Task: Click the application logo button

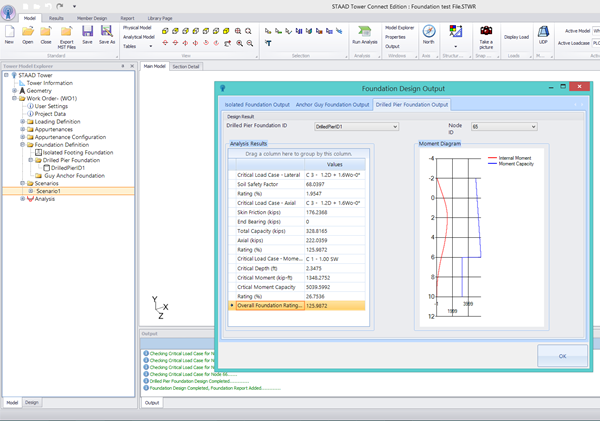Action: pos(8,12)
